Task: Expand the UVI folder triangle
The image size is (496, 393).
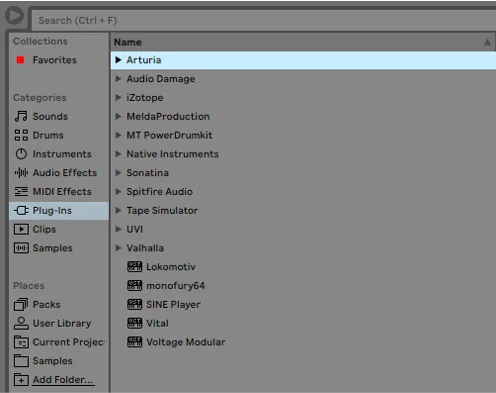Action: pos(118,229)
